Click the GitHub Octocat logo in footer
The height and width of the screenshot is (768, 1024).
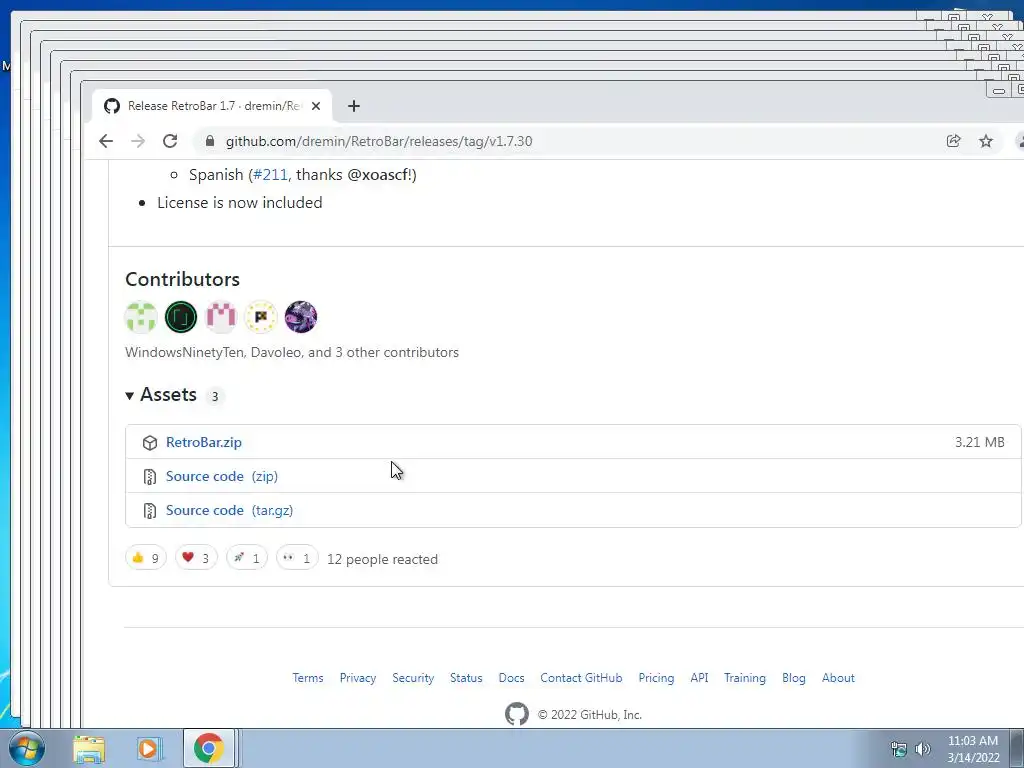click(517, 714)
